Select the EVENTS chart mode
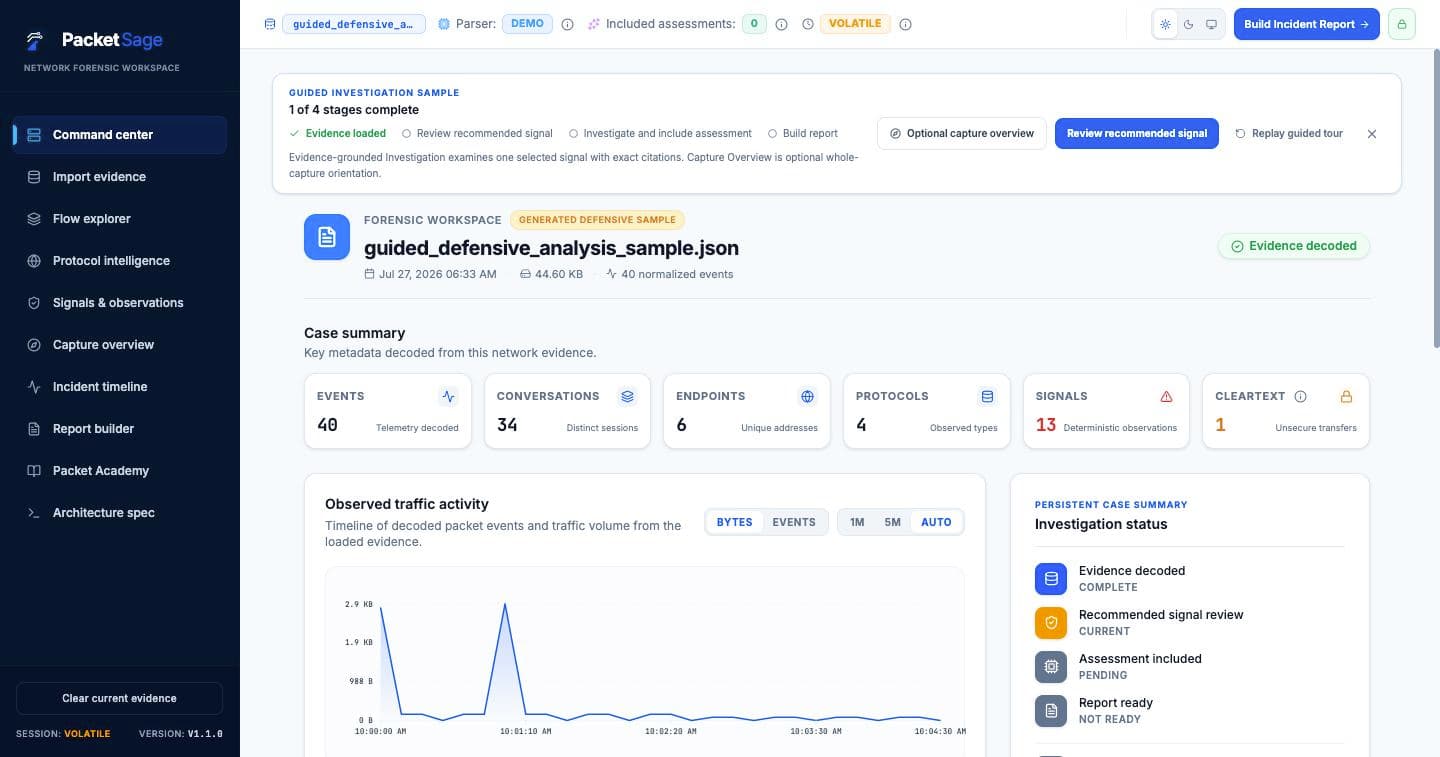1440x757 pixels. click(794, 522)
